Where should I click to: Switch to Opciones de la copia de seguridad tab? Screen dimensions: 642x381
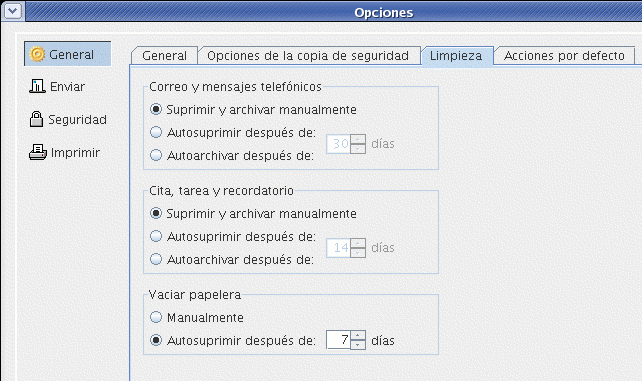pyautogui.click(x=308, y=56)
